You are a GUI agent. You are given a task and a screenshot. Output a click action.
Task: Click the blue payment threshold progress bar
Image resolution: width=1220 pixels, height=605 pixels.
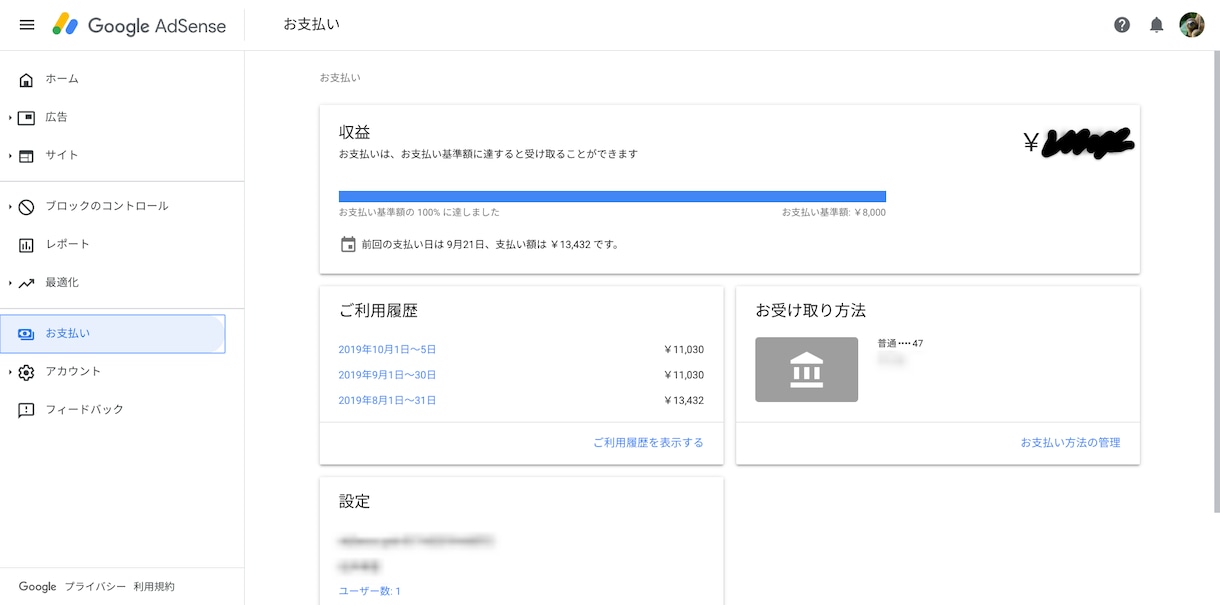tap(612, 196)
